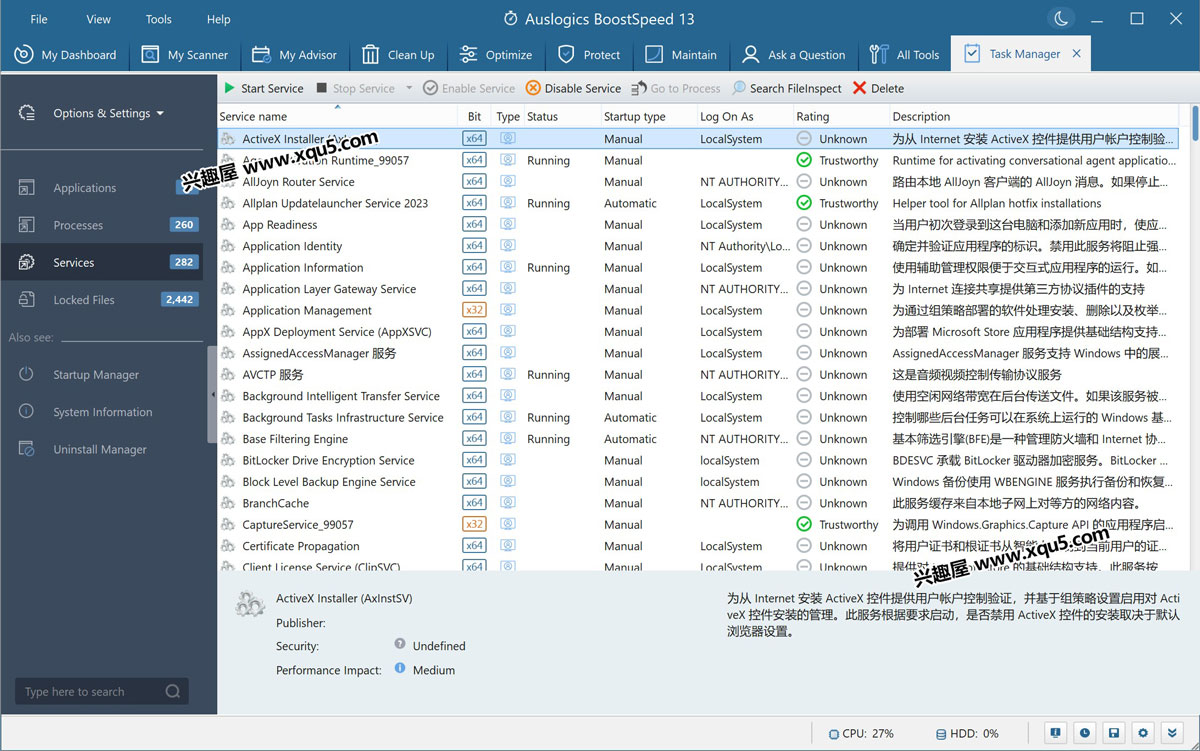Image resolution: width=1200 pixels, height=751 pixels.
Task: Sort by the Service name column header
Action: tap(337, 116)
